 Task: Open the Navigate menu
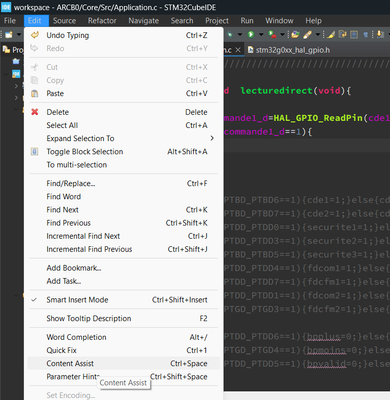pos(144,21)
